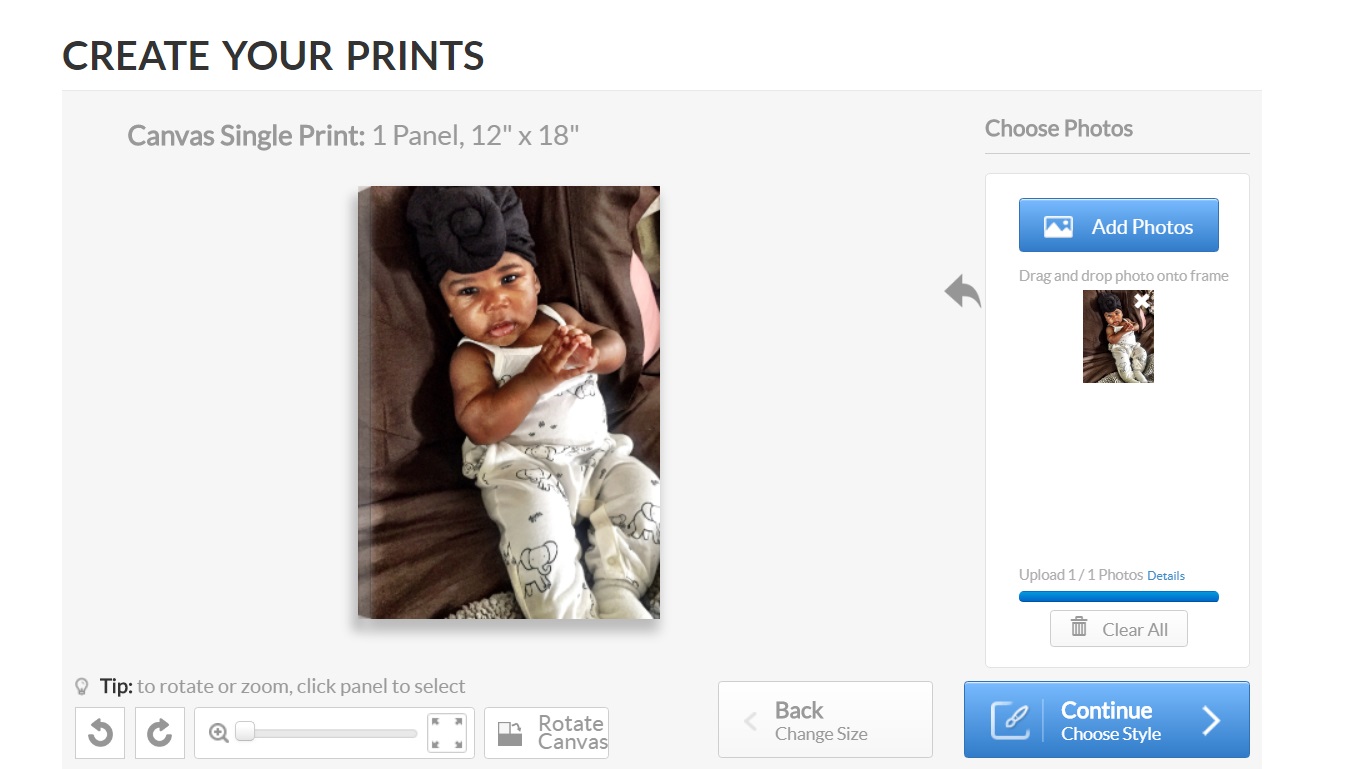Click the picture icon on Add Photos
The image size is (1347, 769).
1058,227
